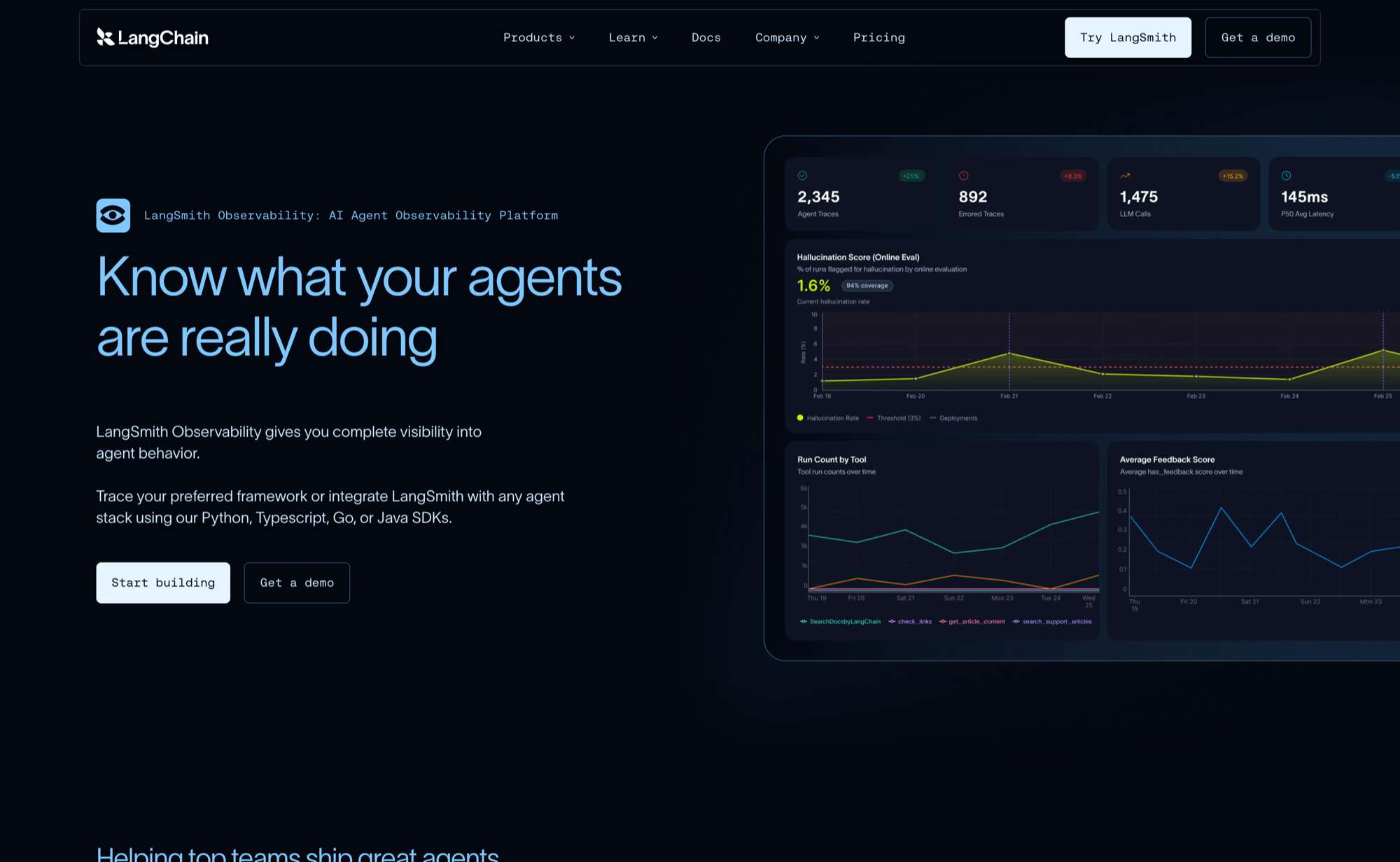Click the Run Count by Tool chart title
Screen dimensions: 1400x862
[832, 460]
